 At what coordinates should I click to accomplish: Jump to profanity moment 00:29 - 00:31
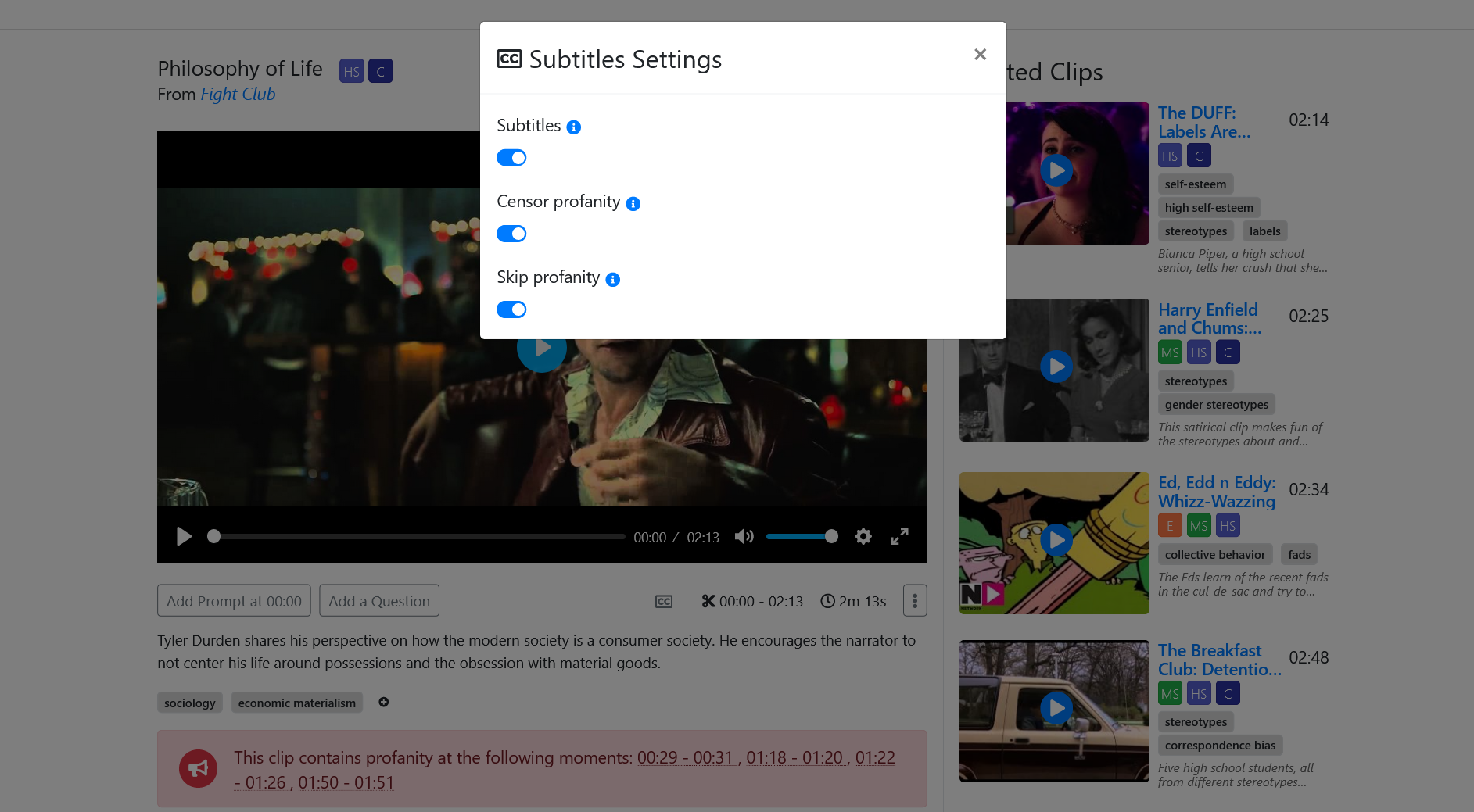coord(687,758)
